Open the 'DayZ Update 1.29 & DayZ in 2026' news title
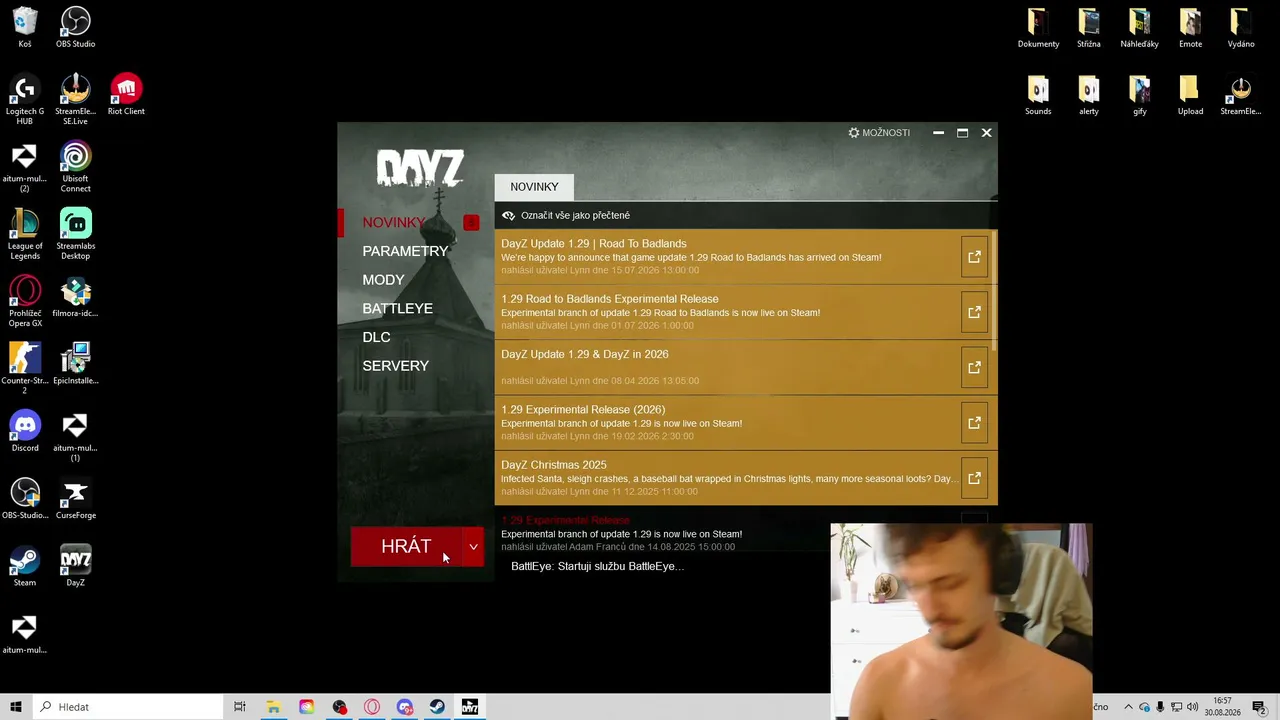1280x720 pixels. (x=584, y=354)
